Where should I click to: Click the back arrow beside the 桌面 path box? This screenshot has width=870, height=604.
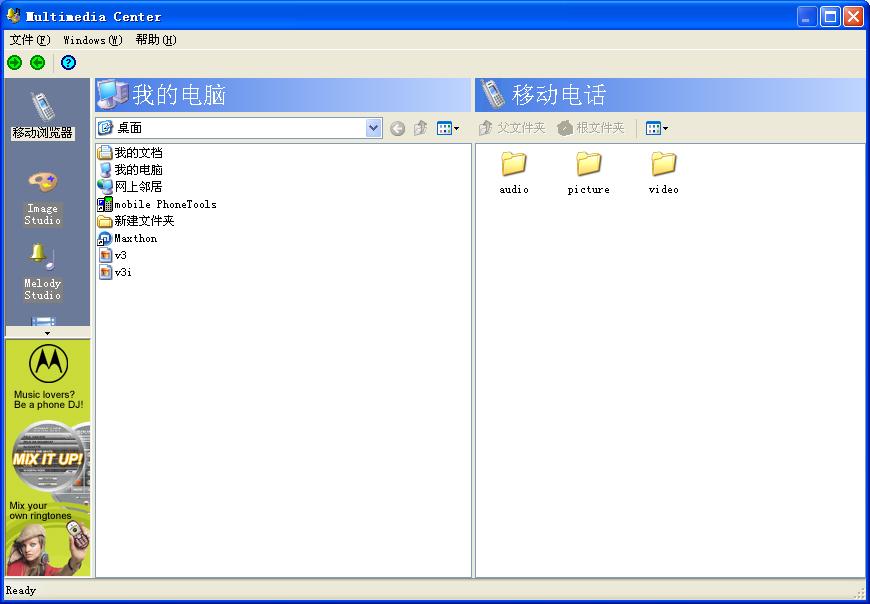pos(397,128)
